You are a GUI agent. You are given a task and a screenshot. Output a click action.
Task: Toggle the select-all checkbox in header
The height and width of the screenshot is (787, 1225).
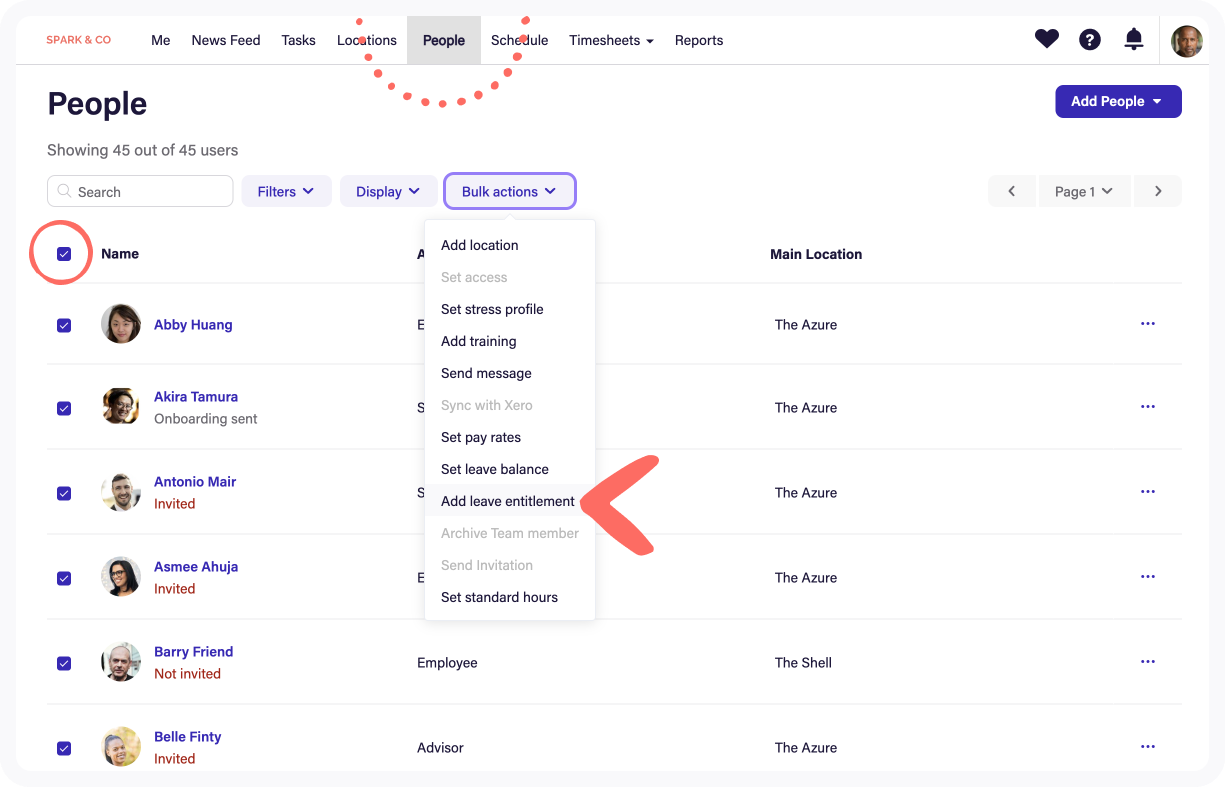click(64, 254)
